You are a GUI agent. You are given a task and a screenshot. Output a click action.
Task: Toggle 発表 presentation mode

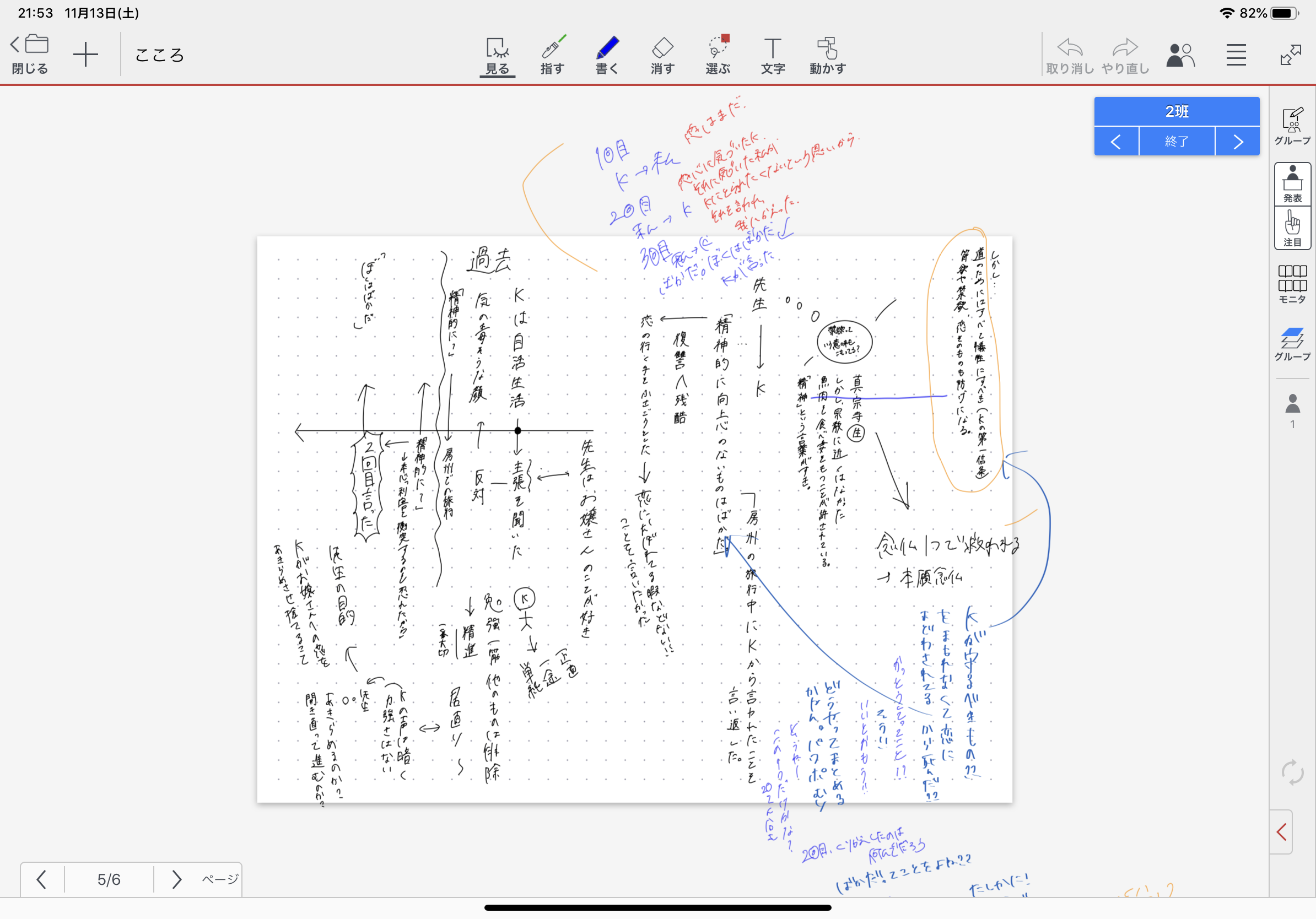point(1292,185)
